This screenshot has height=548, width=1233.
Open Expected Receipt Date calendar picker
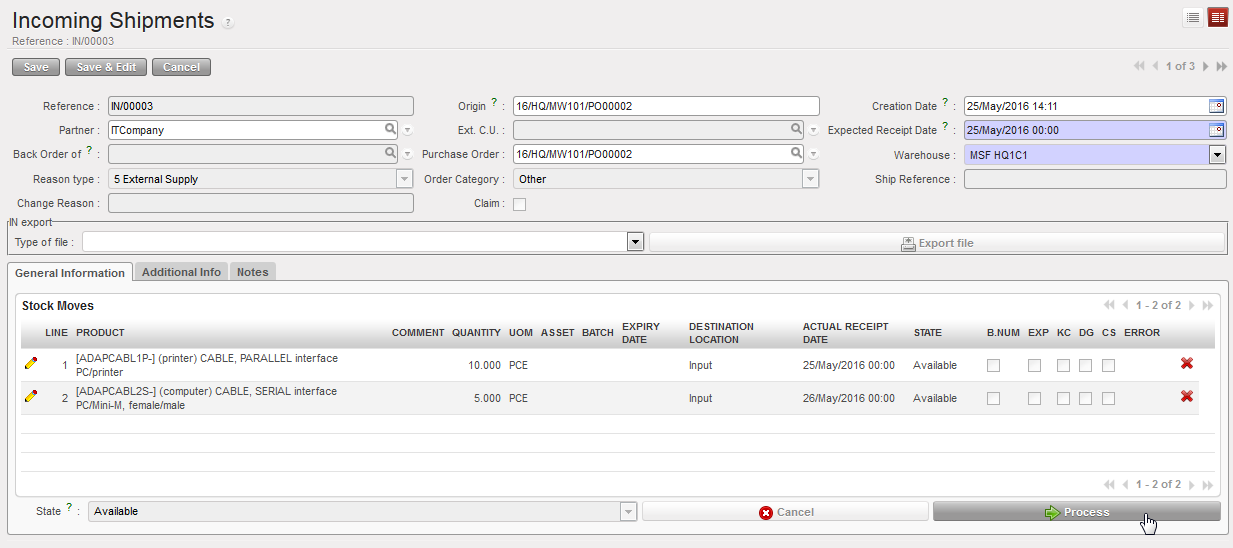[1216, 130]
